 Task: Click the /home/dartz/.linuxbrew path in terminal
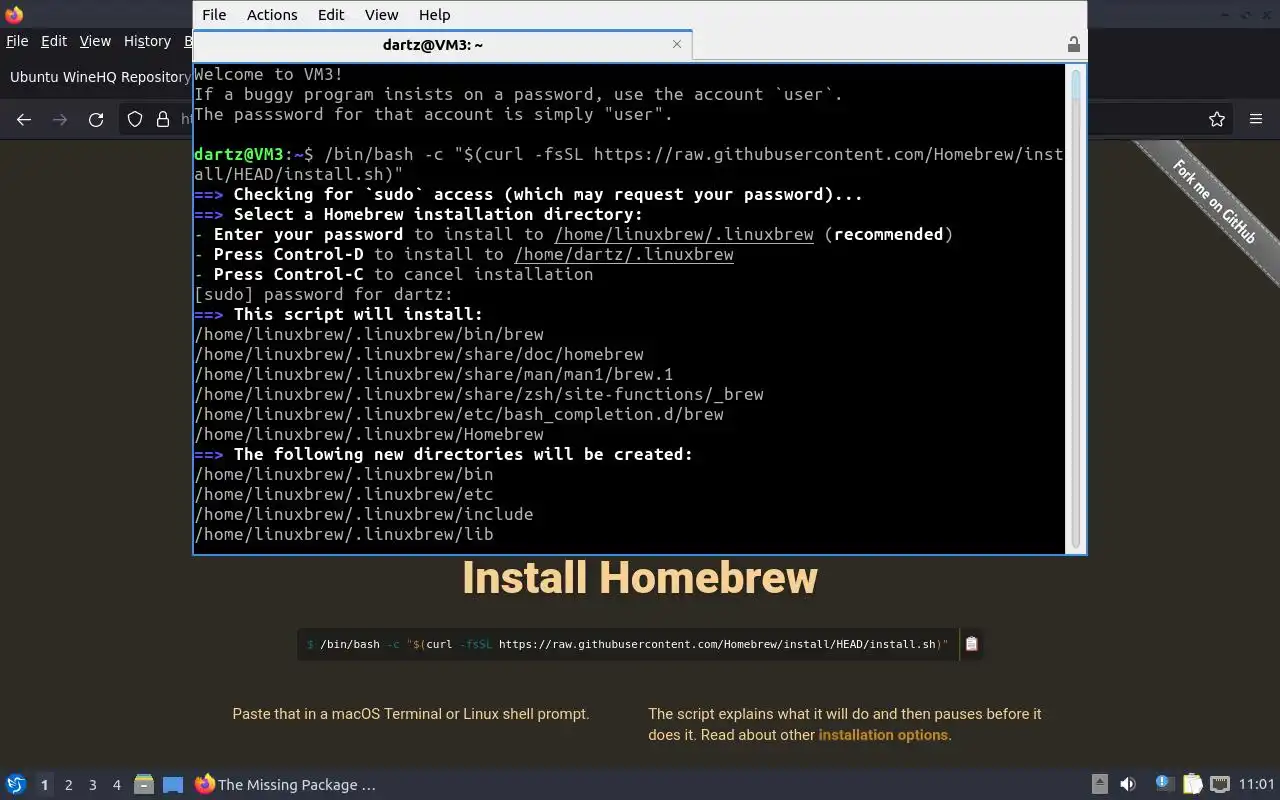pos(624,254)
